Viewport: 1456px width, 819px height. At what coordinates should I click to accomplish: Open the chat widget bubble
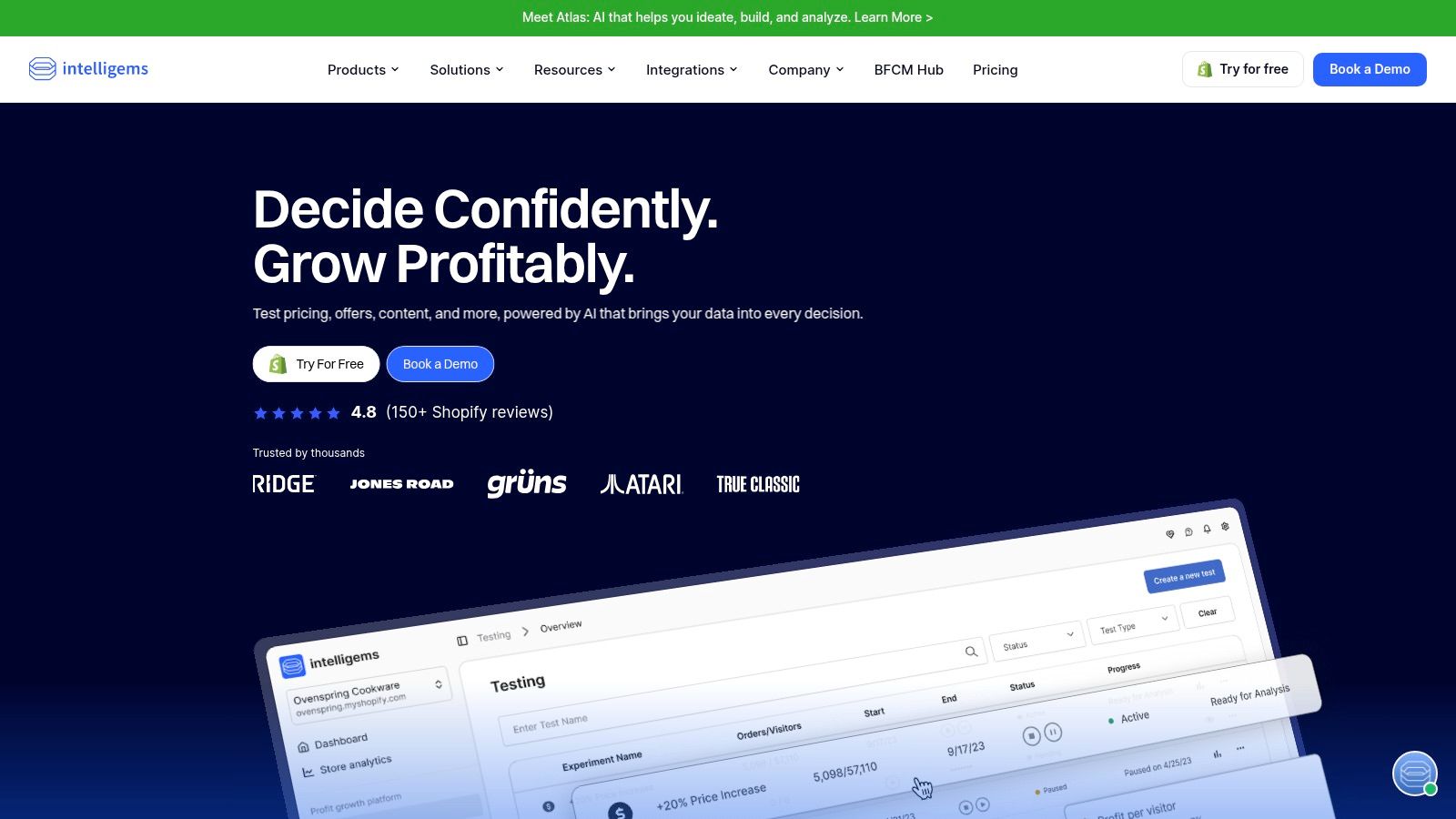point(1415,773)
